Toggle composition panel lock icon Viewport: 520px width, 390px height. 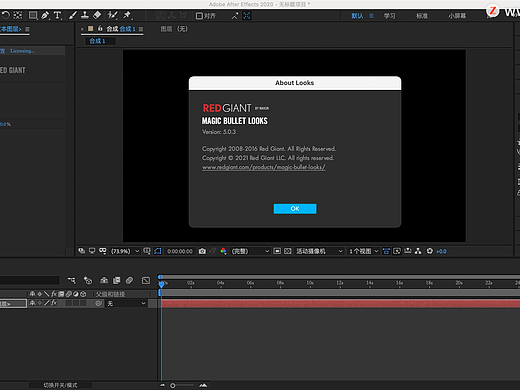(x=100, y=29)
